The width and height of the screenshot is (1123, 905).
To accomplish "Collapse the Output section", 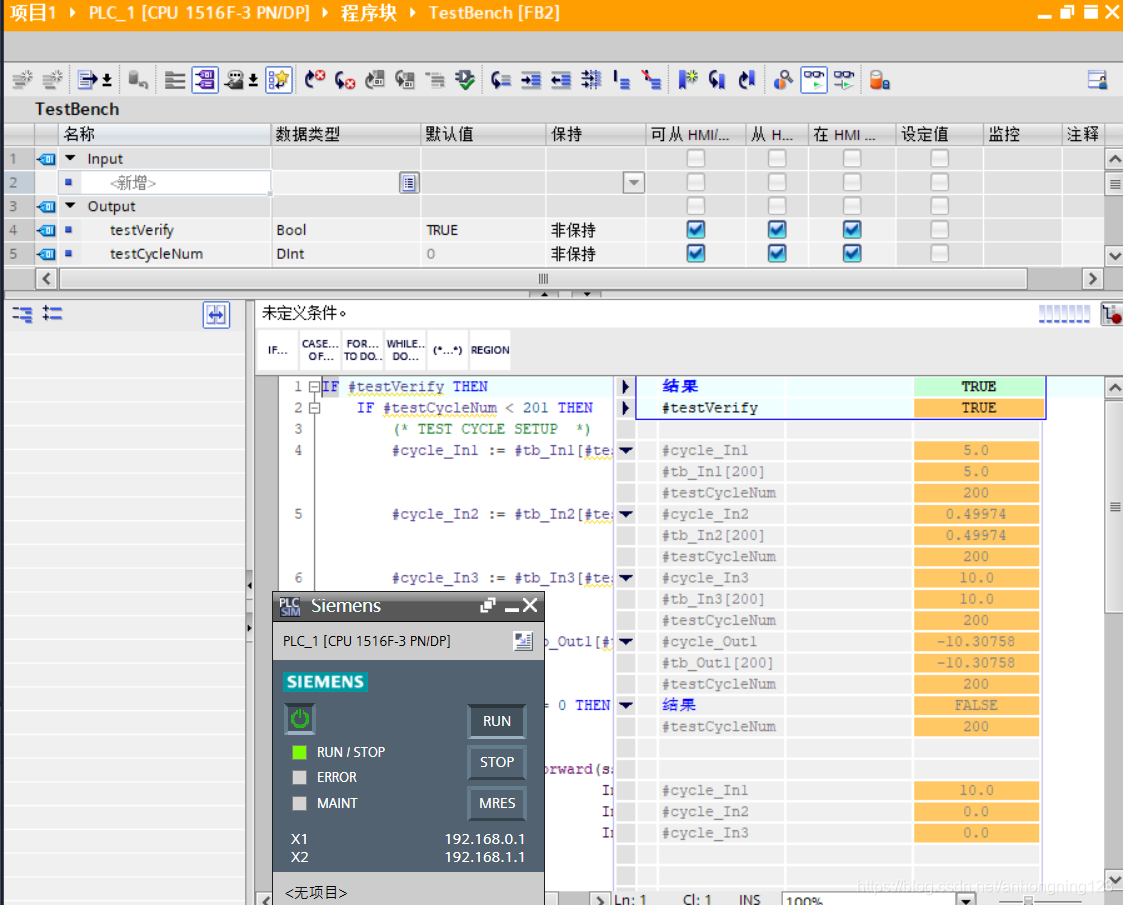I will tap(70, 205).
